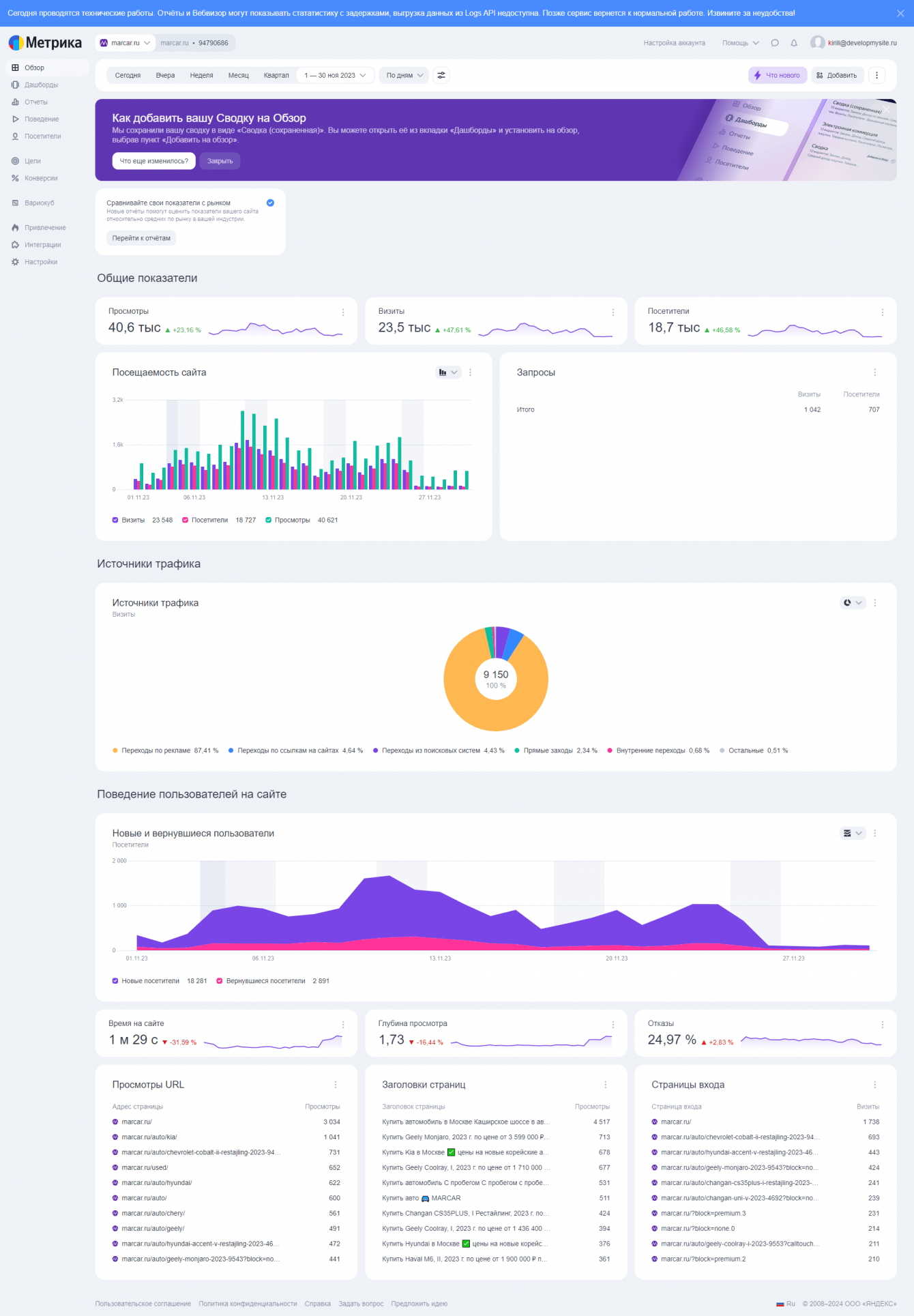Viewport: 914px width, 1316px height.
Task: Open three-dot menu on Запросы widget
Action: (875, 372)
